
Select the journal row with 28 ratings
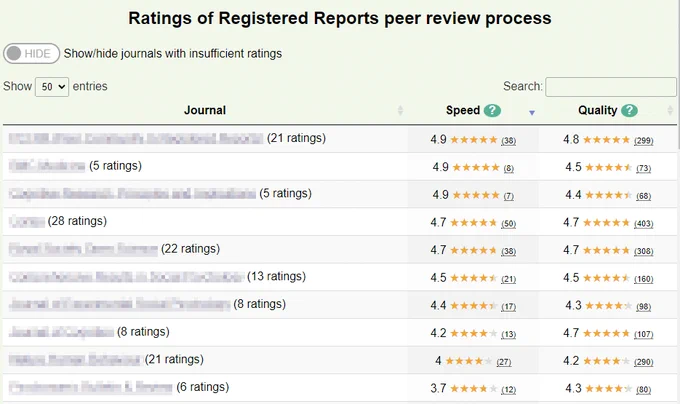tap(340, 222)
